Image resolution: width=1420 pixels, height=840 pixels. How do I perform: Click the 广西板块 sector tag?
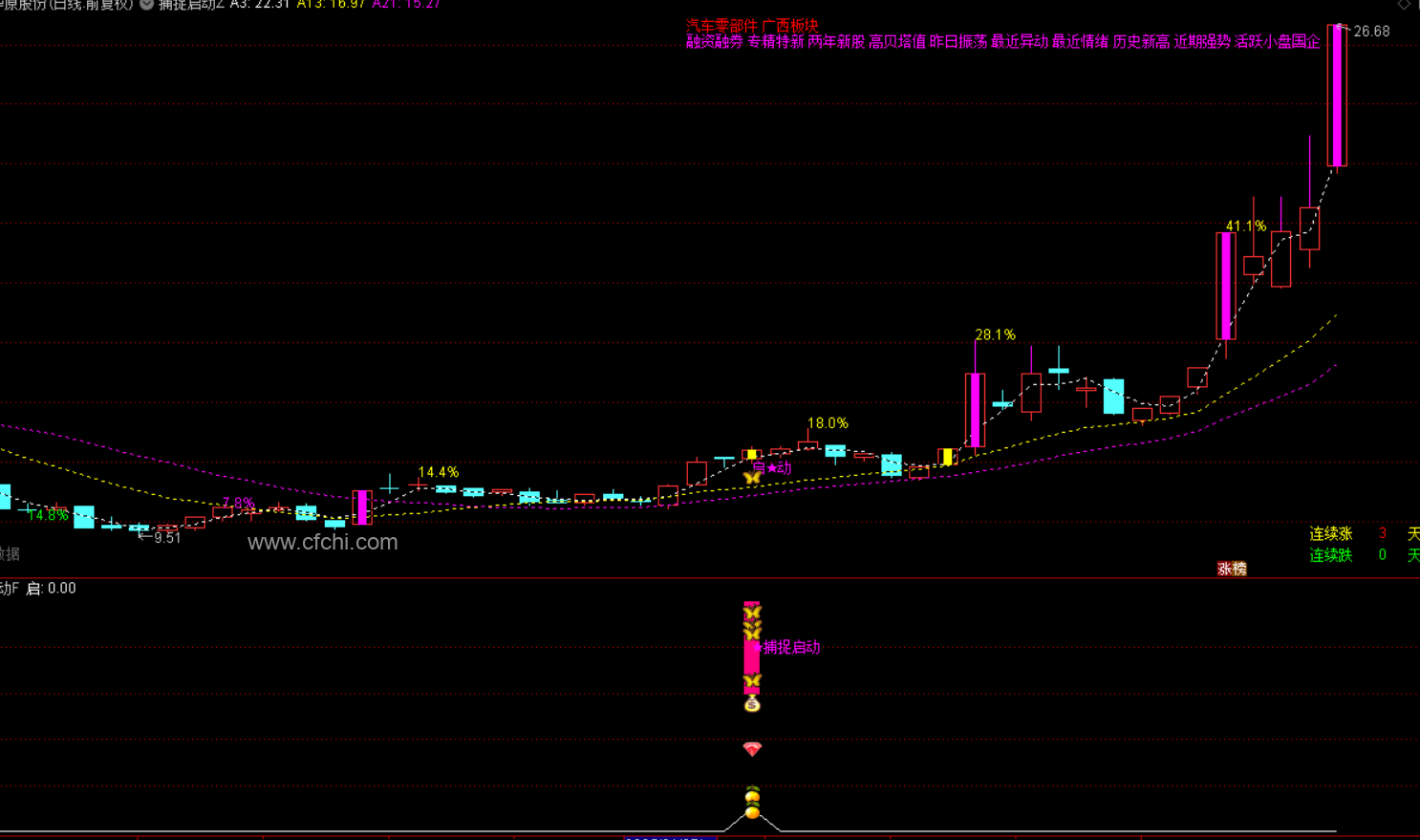790,26
